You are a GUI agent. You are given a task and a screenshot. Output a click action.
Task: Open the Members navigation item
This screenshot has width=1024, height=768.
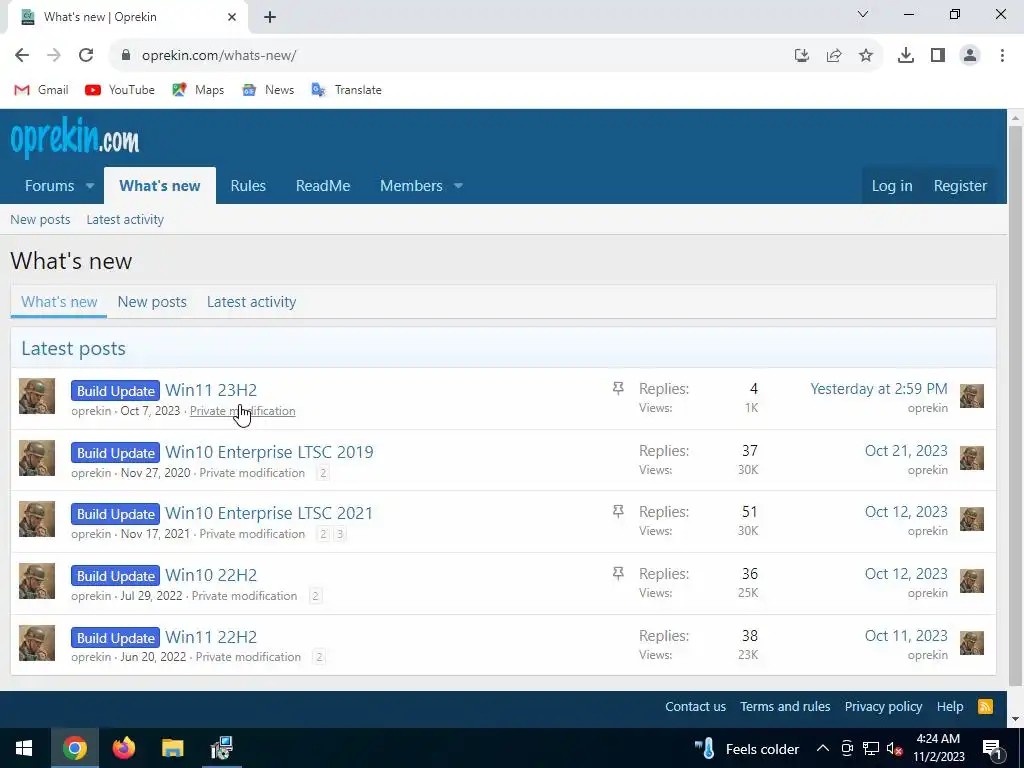[411, 186]
